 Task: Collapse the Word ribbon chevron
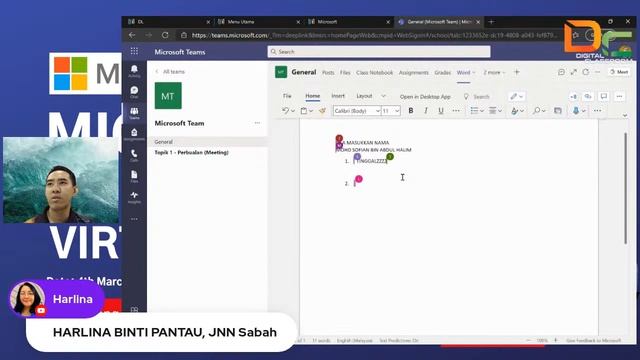(x=625, y=116)
